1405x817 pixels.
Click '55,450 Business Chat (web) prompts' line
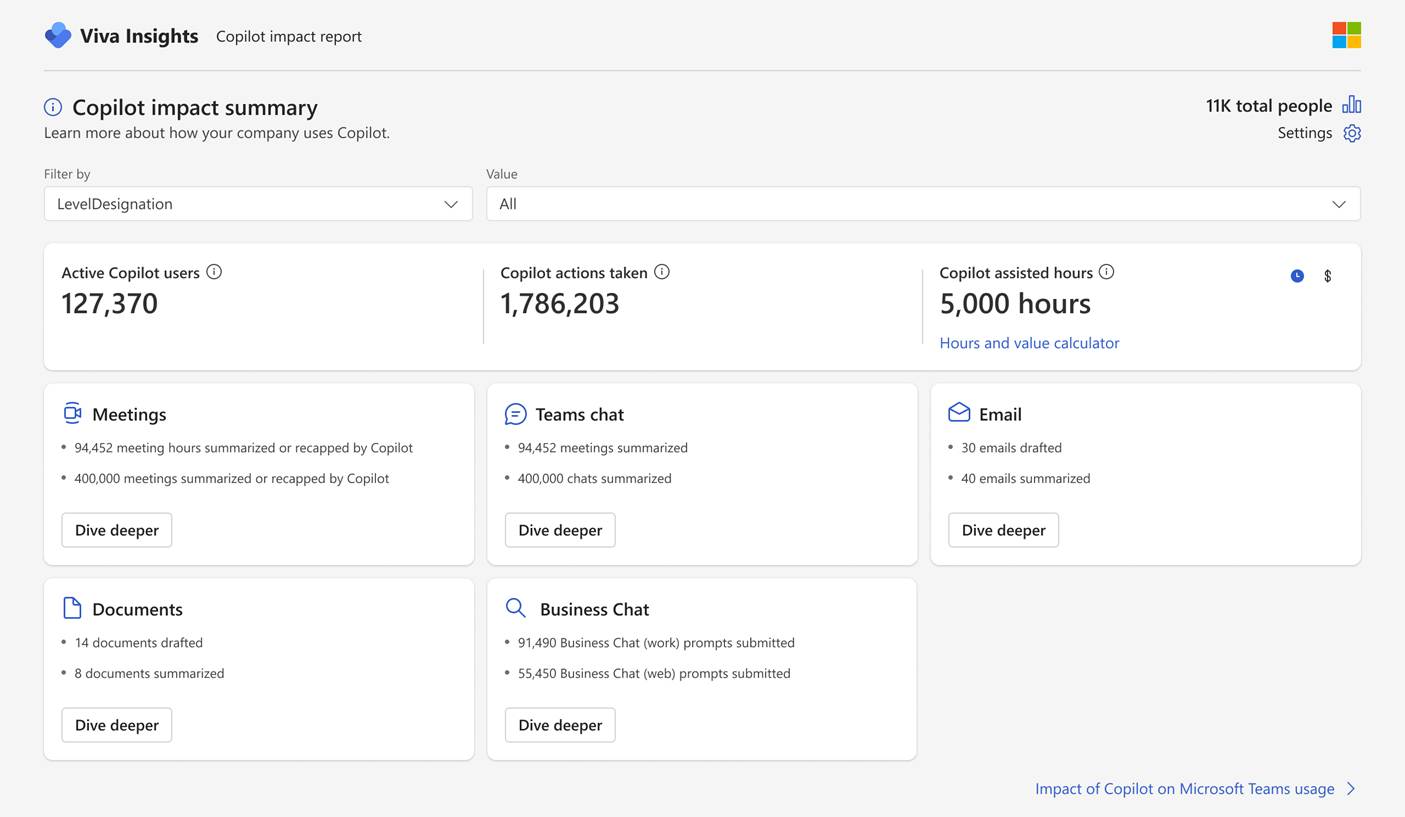point(654,673)
